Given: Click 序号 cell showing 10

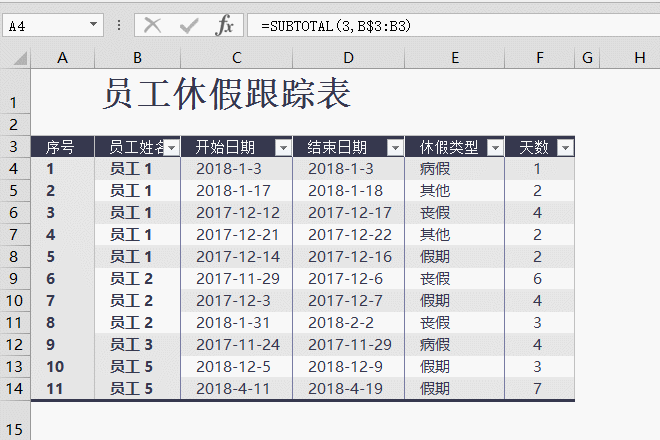Looking at the screenshot, I should pos(62,366).
